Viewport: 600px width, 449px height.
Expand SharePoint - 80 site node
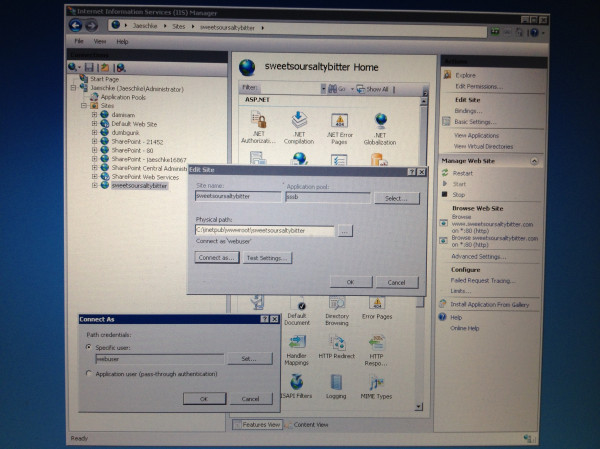pyautogui.click(x=94, y=150)
